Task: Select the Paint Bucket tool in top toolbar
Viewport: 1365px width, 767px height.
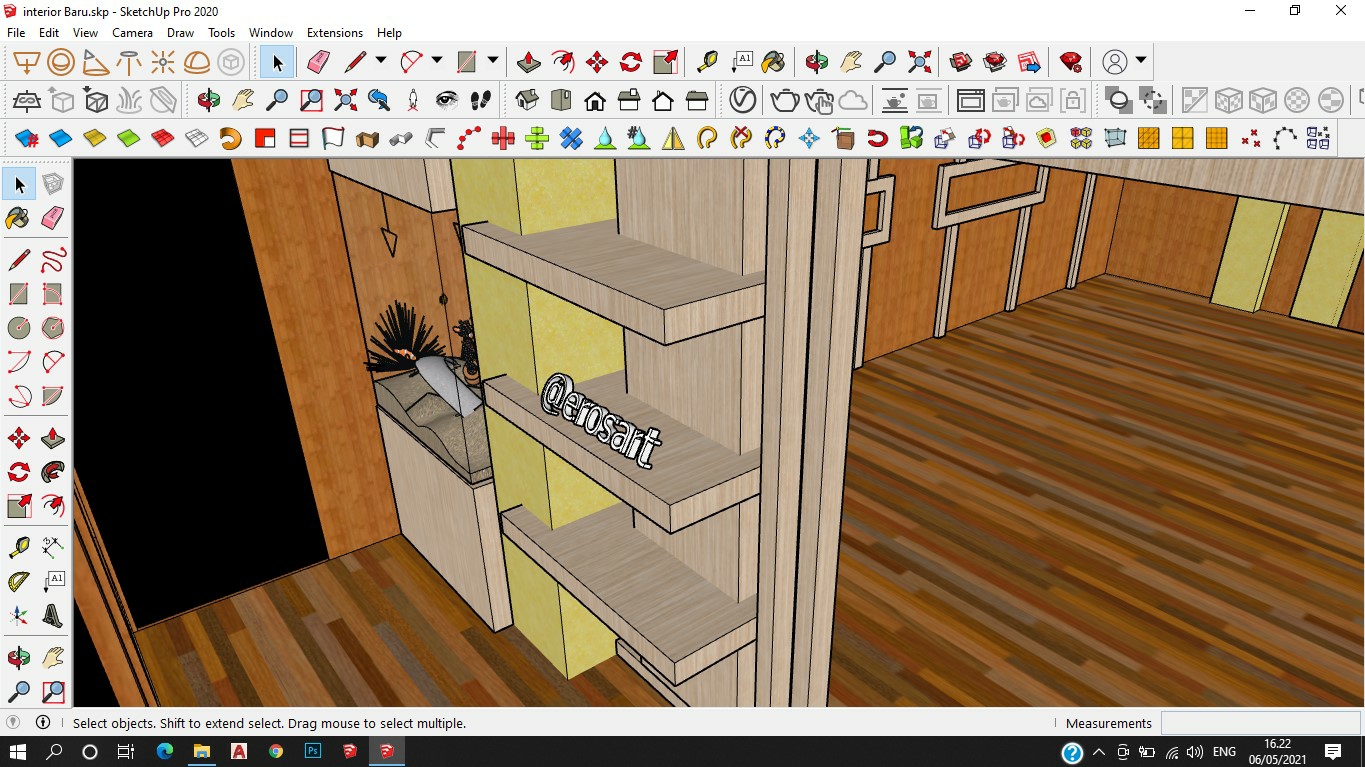Action: 773,63
